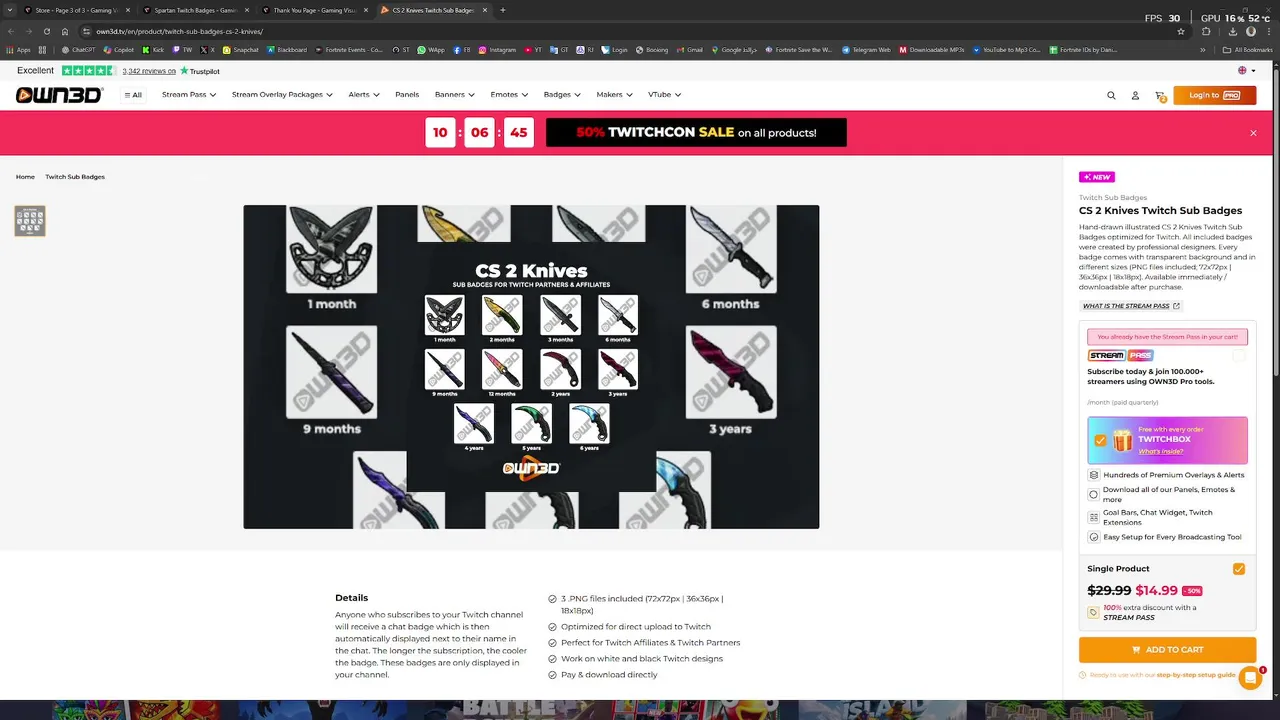The height and width of the screenshot is (720, 1280).
Task: Switch to Store Page 3 of 3 tab
Action: (x=76, y=10)
